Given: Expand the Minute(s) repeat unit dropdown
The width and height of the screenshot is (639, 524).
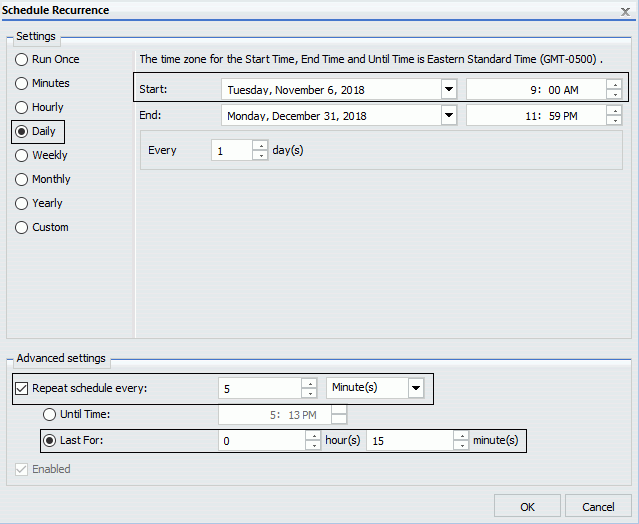Looking at the screenshot, I should click(416, 388).
